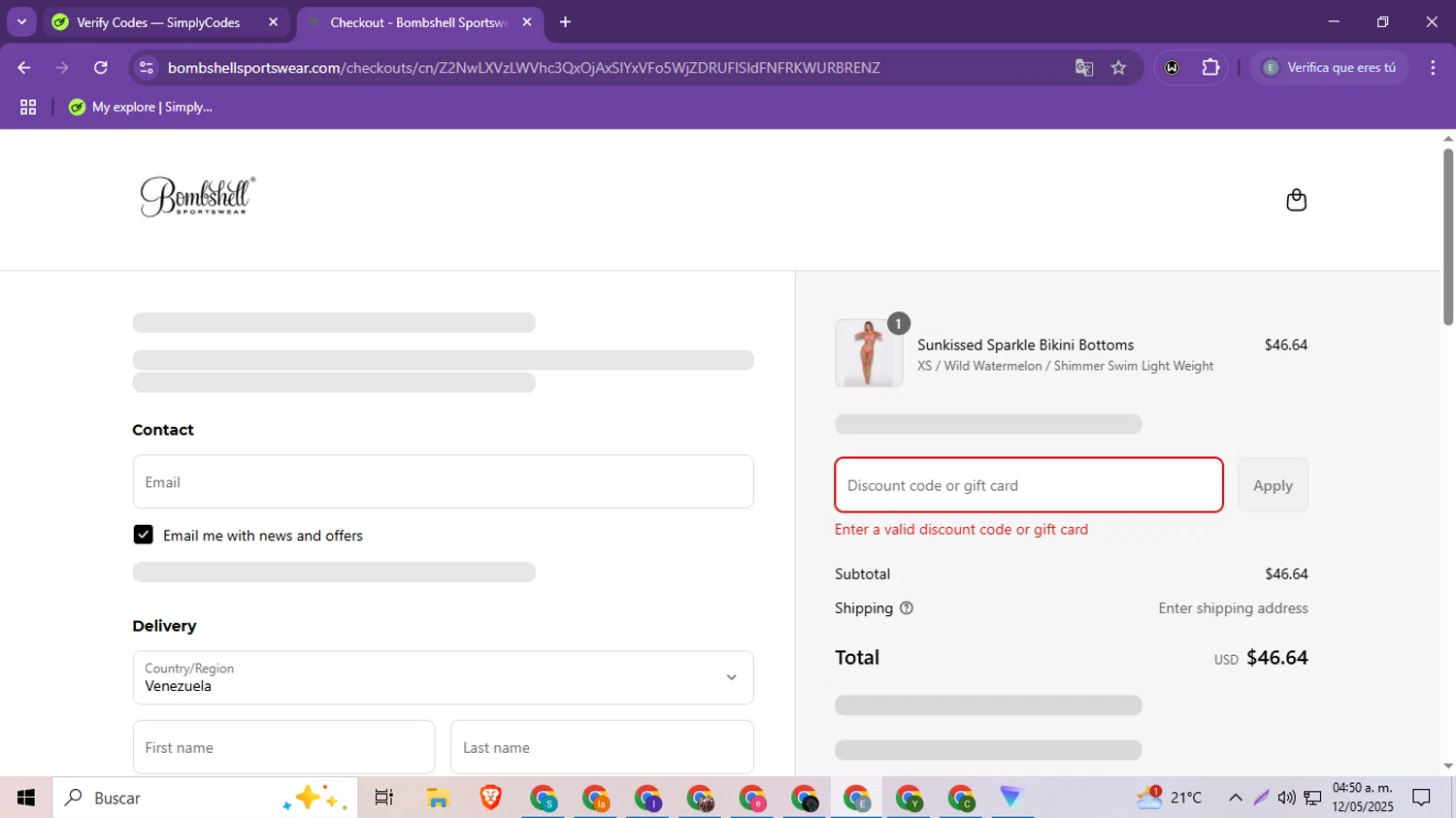
Task: Open Chrome profile Y taskbar icon
Action: coord(909,798)
